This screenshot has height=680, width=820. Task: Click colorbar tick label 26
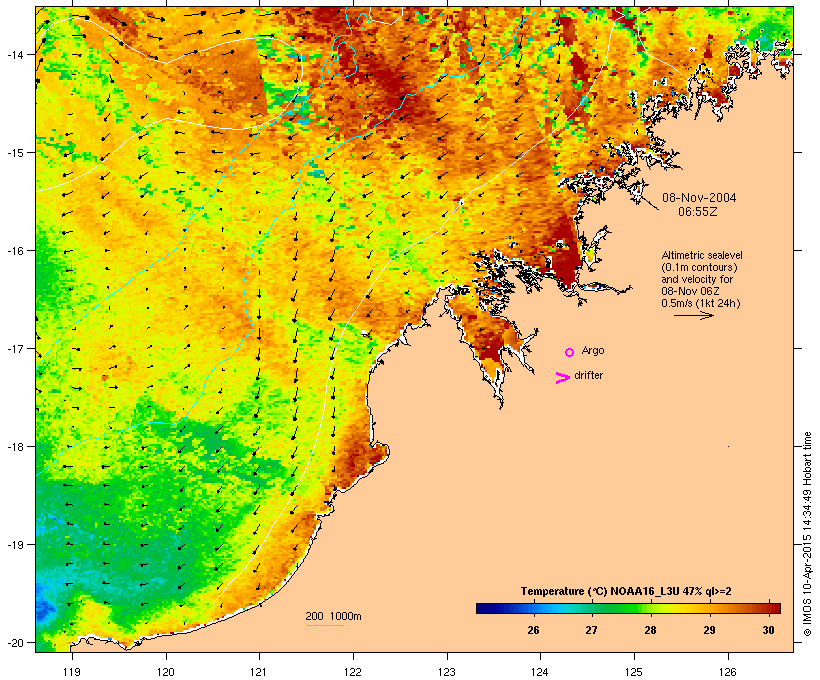pyautogui.click(x=533, y=630)
